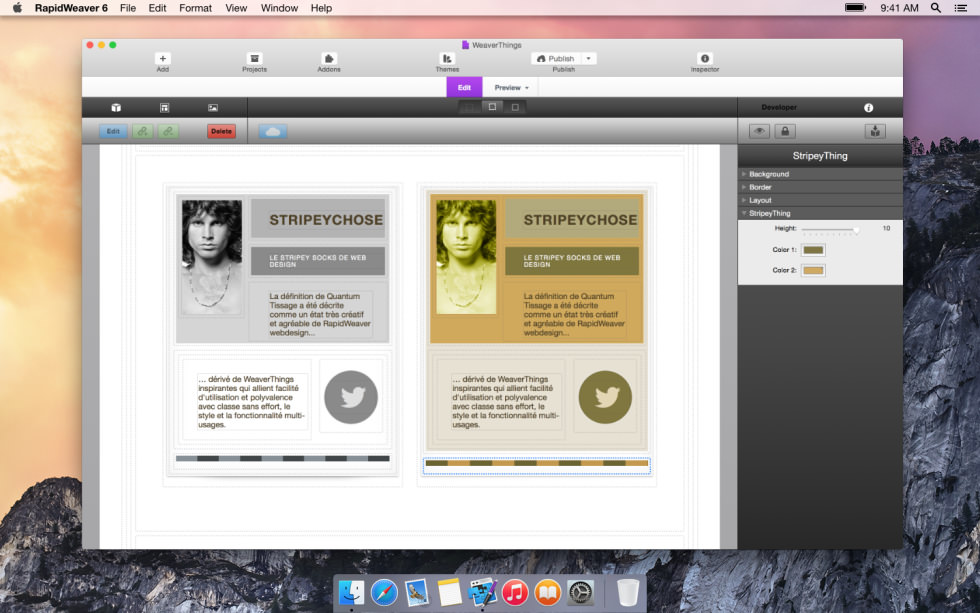980x613 pixels.
Task: Click the blue cloud button
Action: point(272,131)
